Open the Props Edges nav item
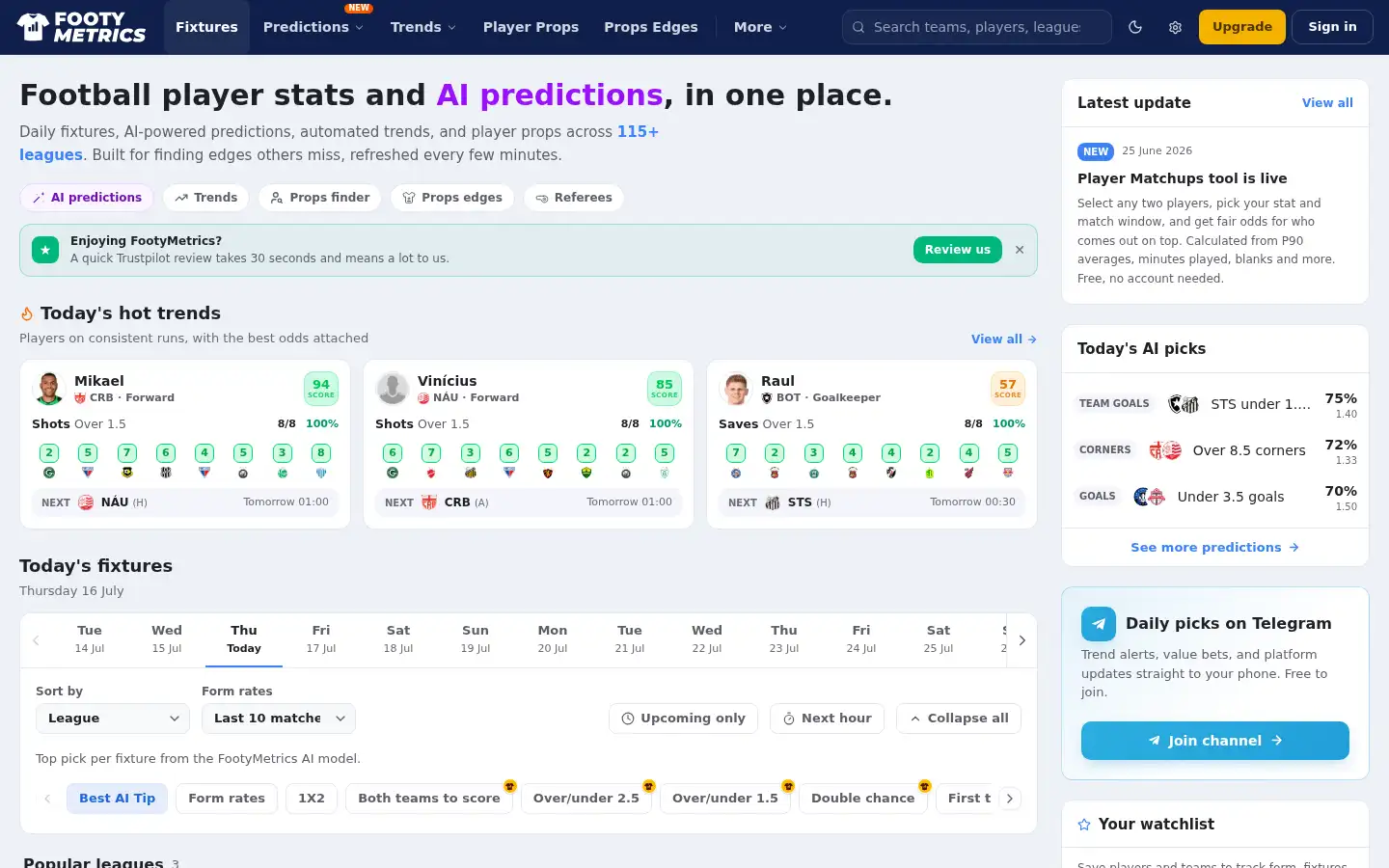Viewport: 1389px width, 868px height. pos(651,27)
